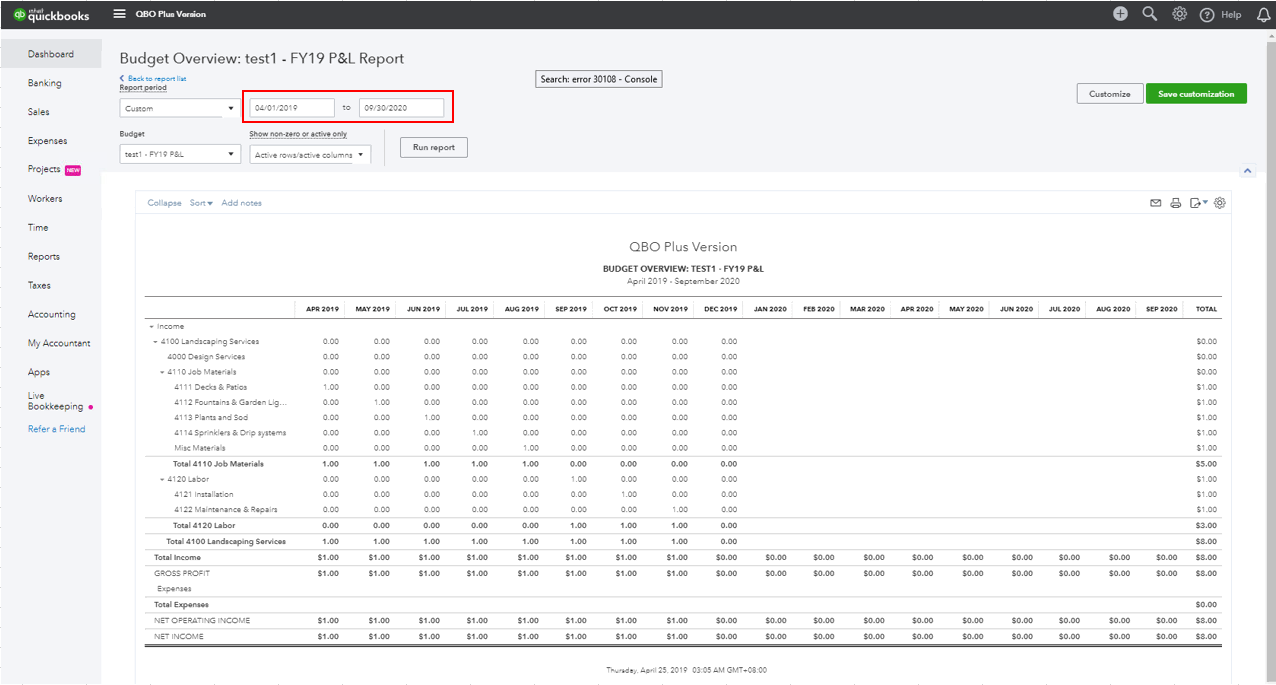The image size is (1276, 685).
Task: Open Live Bookkeeping in the sidebar
Action: [56, 401]
